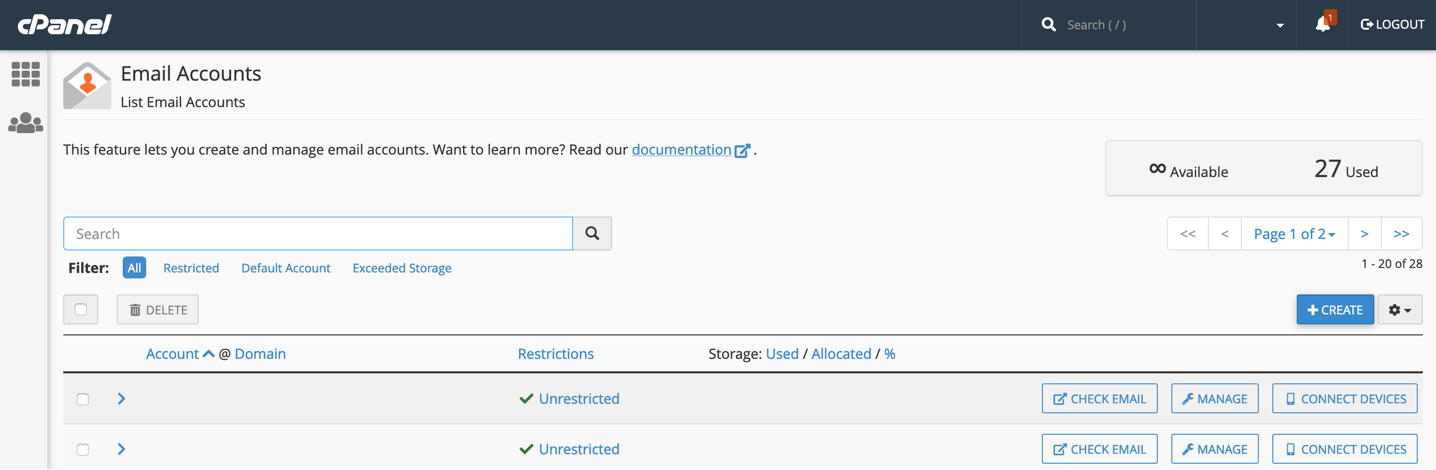The height and width of the screenshot is (470, 1436).
Task: Open the documentation link
Action: pos(681,150)
